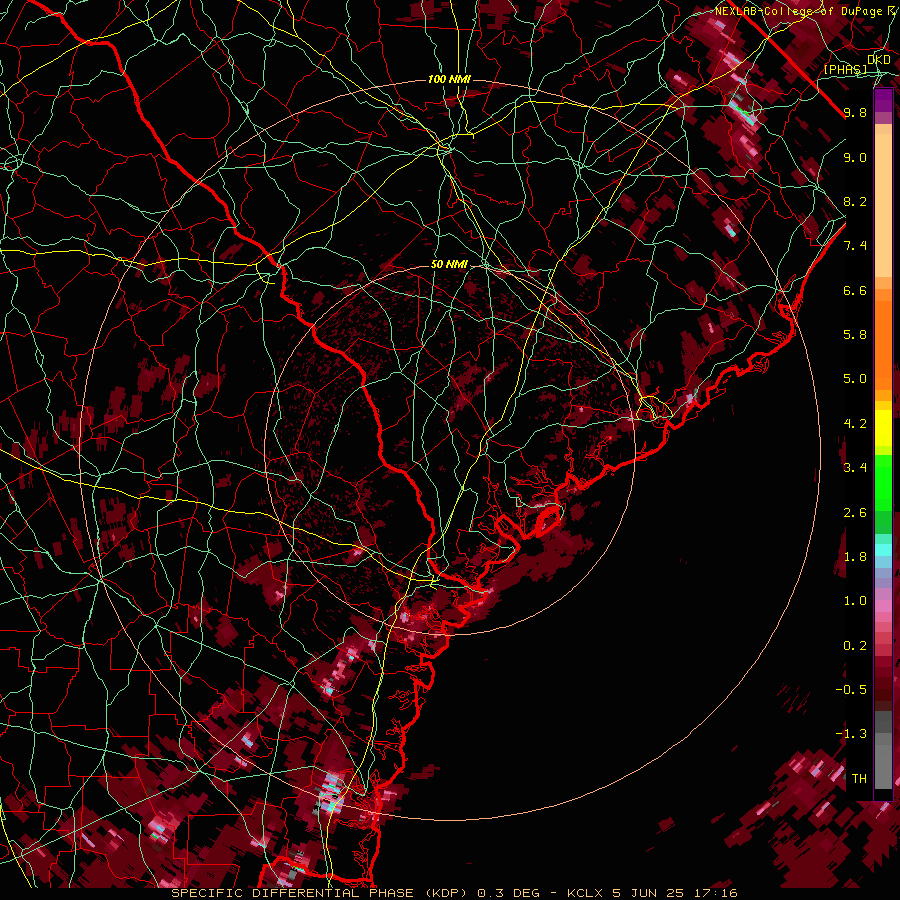
Task: Click the 9.0 value on the color scale
Action: [x=855, y=157]
